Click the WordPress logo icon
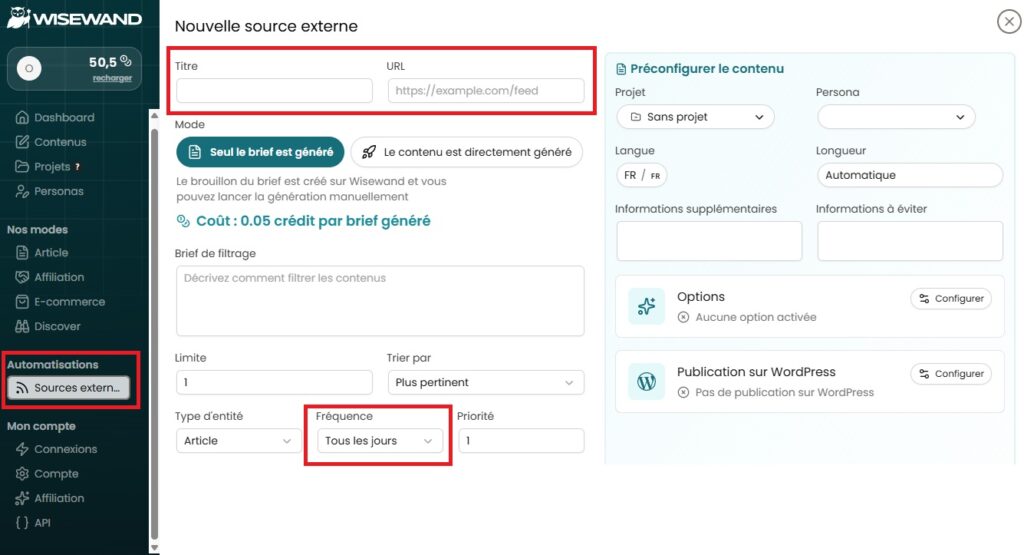1024x555 pixels. 647,381
